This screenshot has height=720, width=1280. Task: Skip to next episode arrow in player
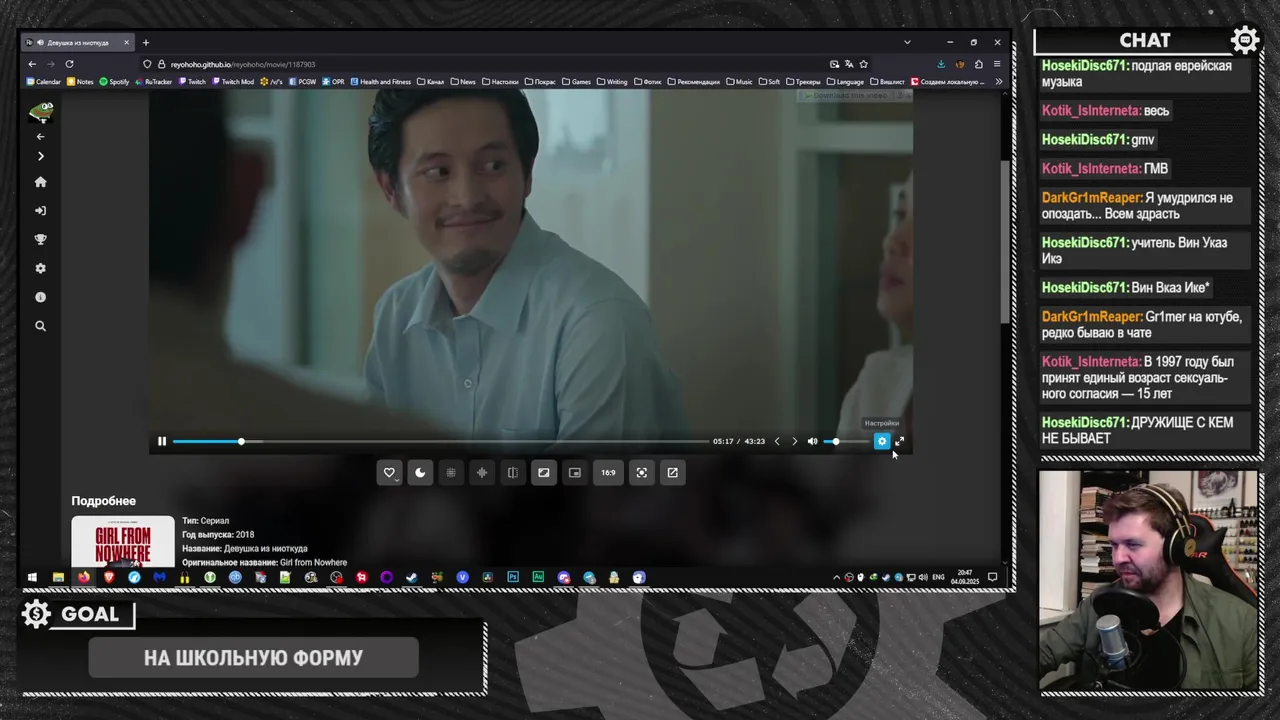pyautogui.click(x=795, y=441)
